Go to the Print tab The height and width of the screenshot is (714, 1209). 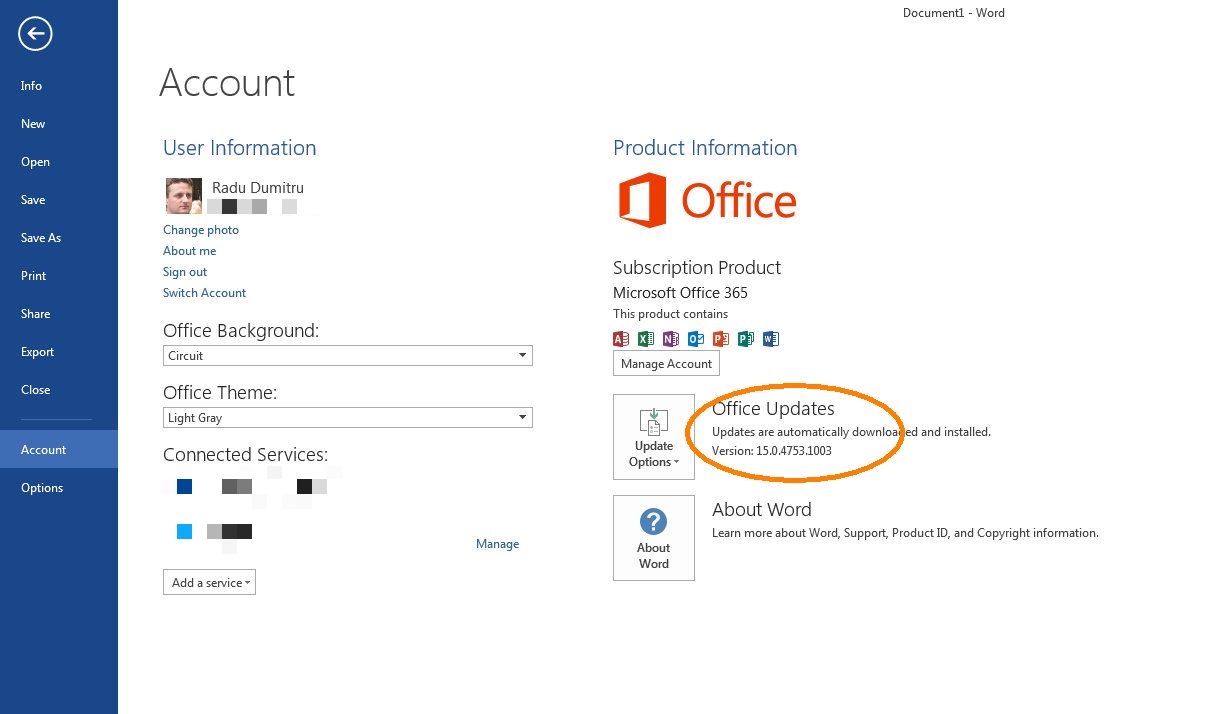click(59, 276)
